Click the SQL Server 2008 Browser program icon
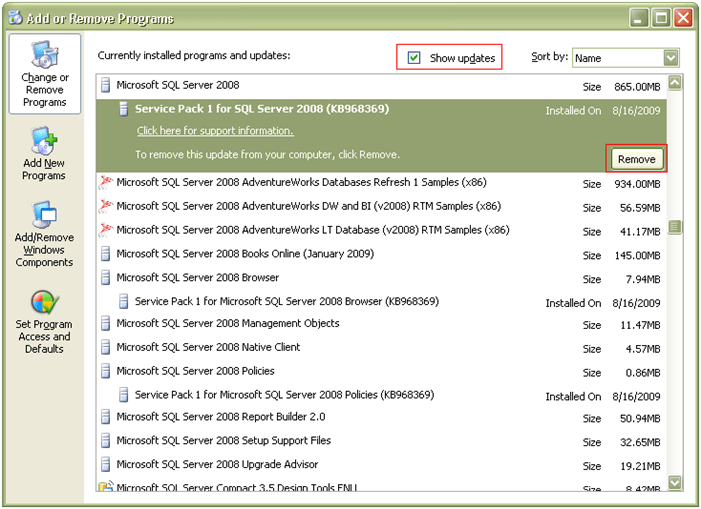701x509 pixels. [105, 278]
